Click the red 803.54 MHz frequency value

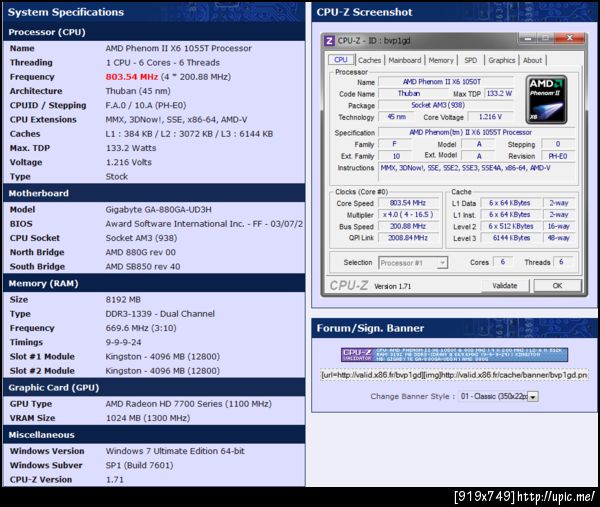(132, 77)
